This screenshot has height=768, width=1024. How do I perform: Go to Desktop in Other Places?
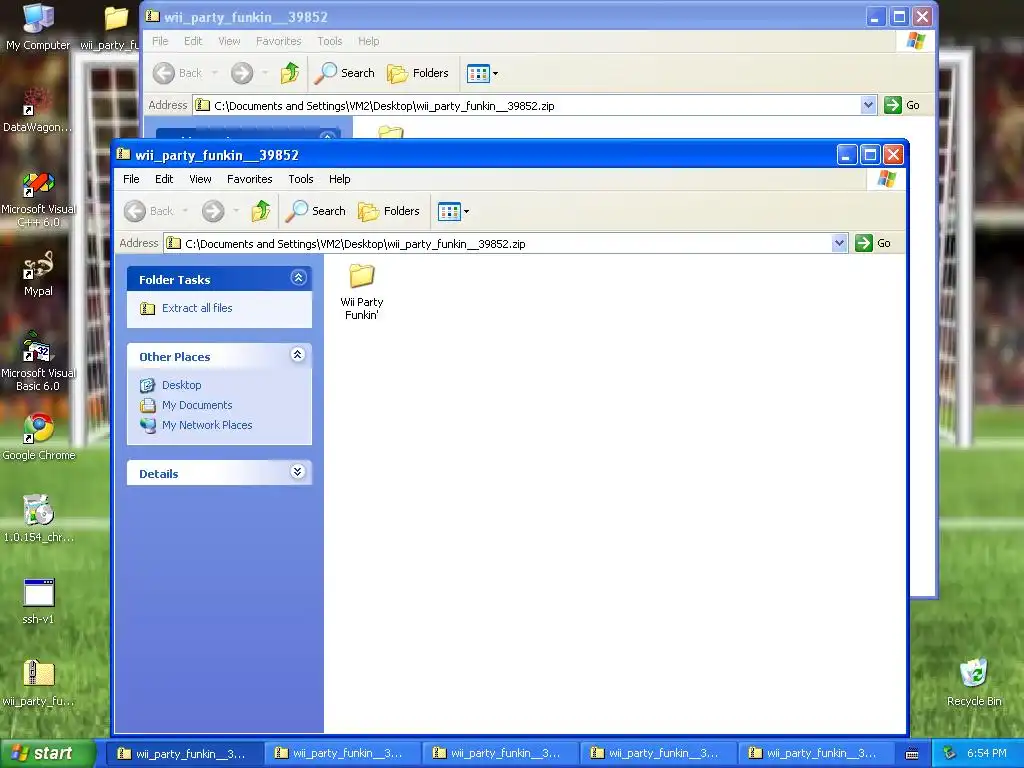pos(182,385)
